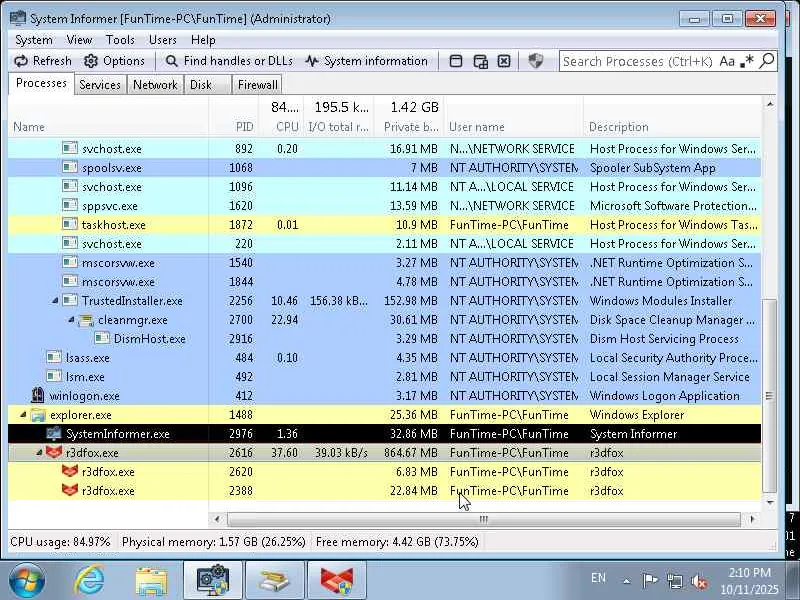Collapse the cleanmgr.exe tree node
This screenshot has height=600, width=800.
coord(71,320)
